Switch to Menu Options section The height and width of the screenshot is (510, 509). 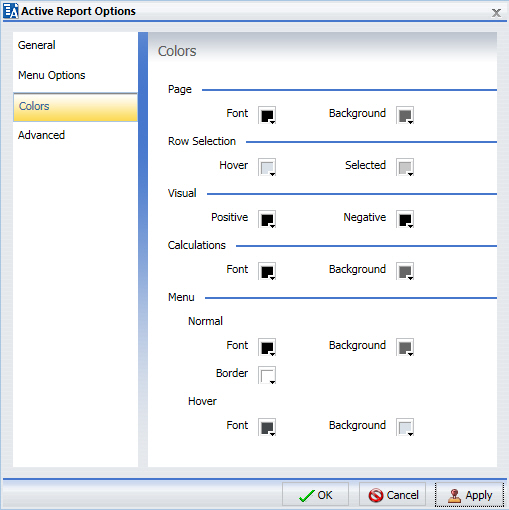pyautogui.click(x=75, y=75)
